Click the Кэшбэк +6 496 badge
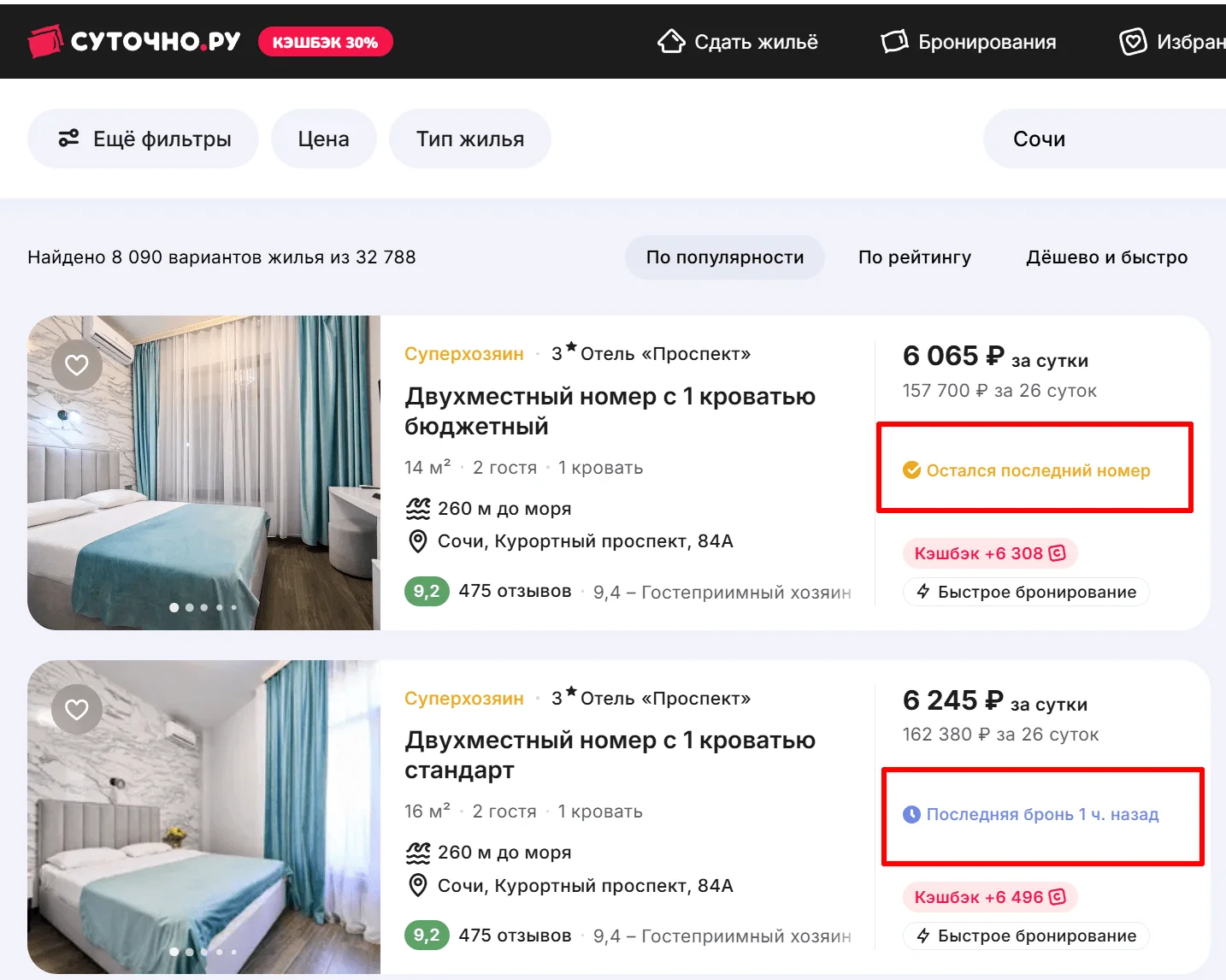The width and height of the screenshot is (1226, 980). coord(989,897)
